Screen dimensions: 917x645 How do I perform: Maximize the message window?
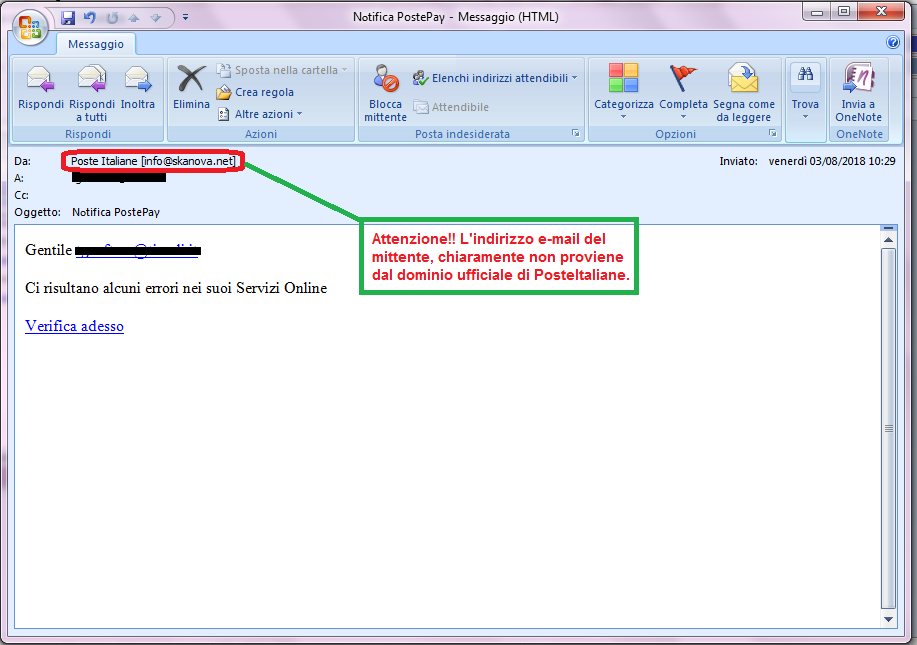pos(844,12)
